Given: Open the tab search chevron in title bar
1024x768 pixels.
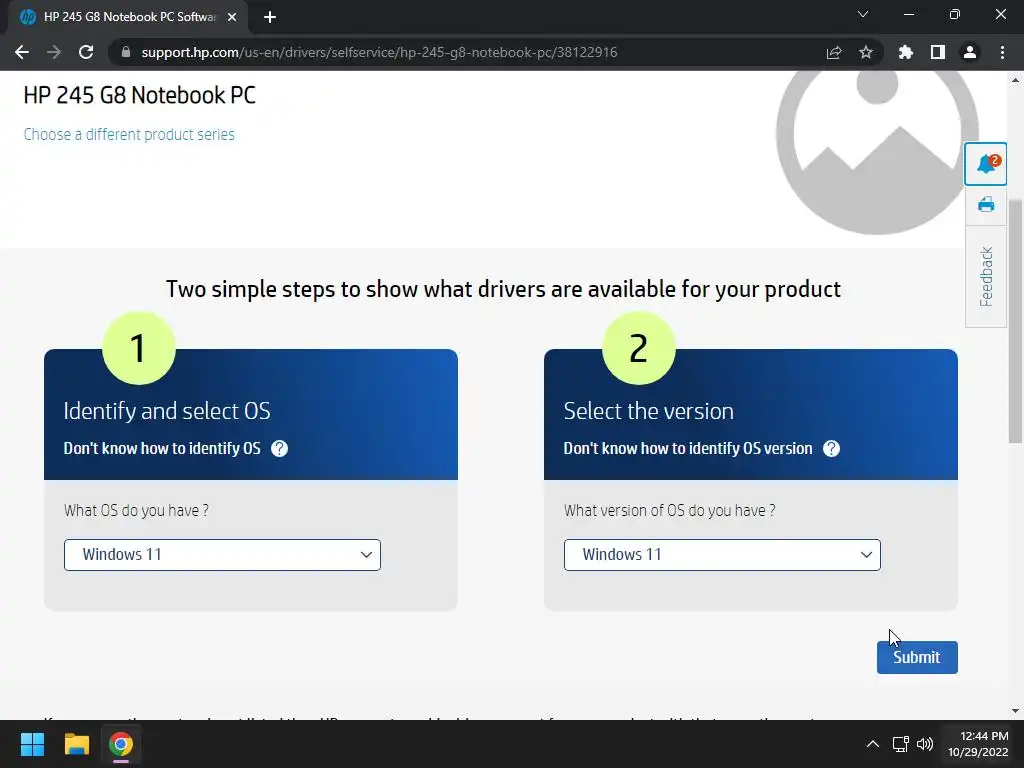Looking at the screenshot, I should (x=863, y=14).
